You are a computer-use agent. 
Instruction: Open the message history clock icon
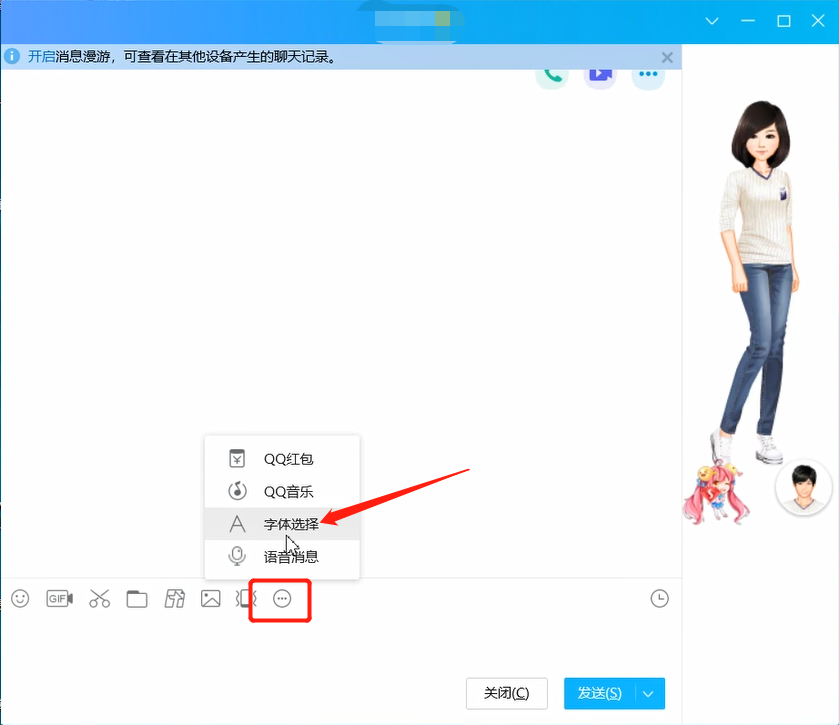[x=659, y=598]
